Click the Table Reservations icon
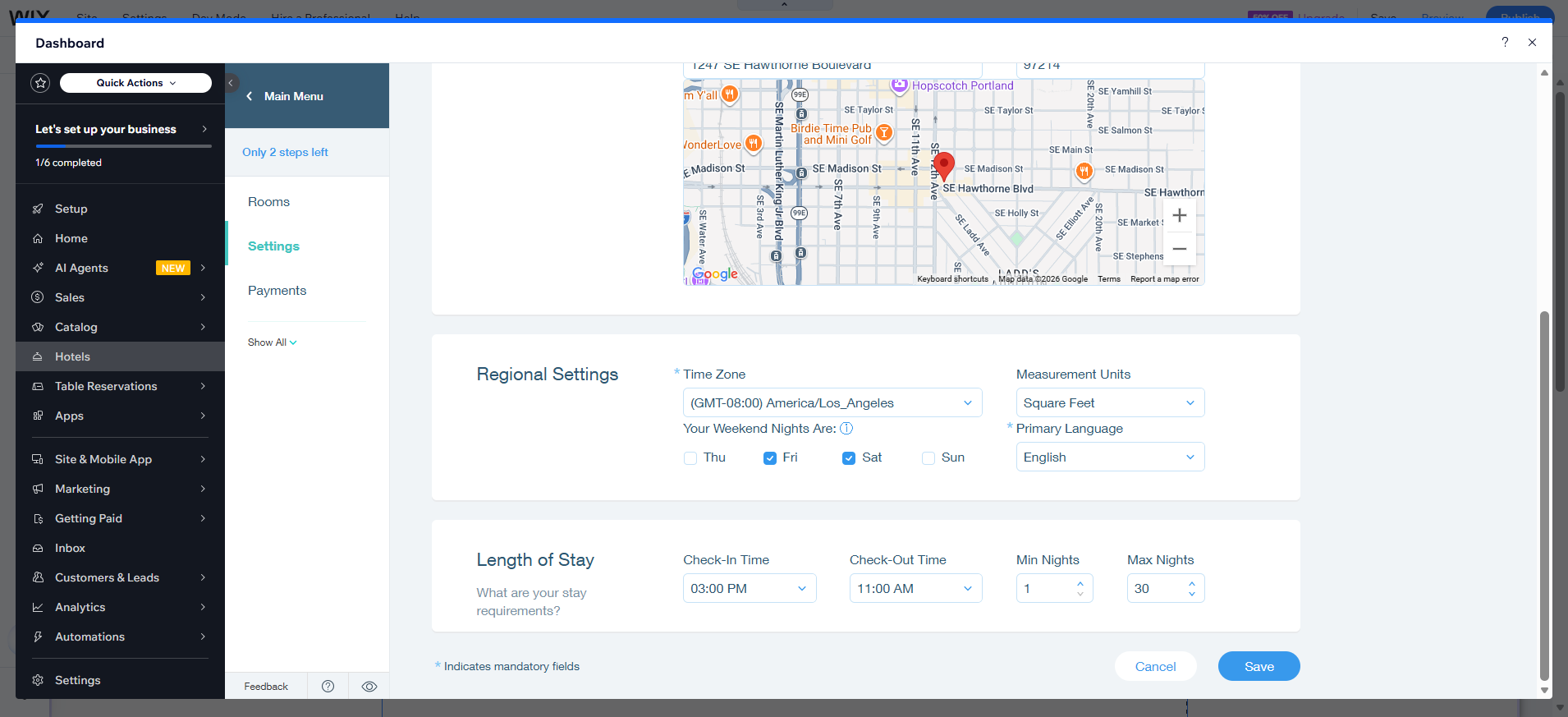This screenshot has width=1568, height=717. click(x=38, y=386)
